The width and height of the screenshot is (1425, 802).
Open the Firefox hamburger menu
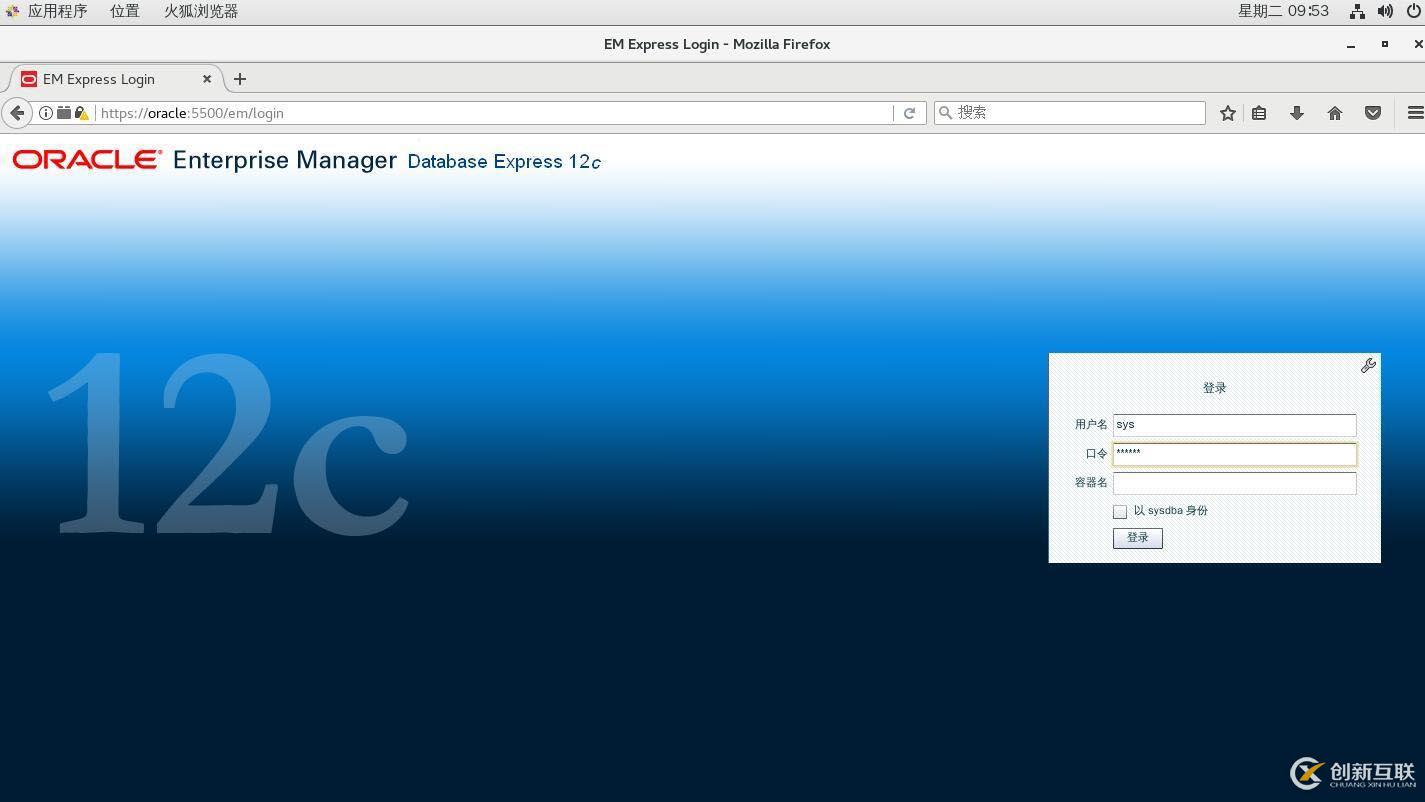(x=1413, y=113)
